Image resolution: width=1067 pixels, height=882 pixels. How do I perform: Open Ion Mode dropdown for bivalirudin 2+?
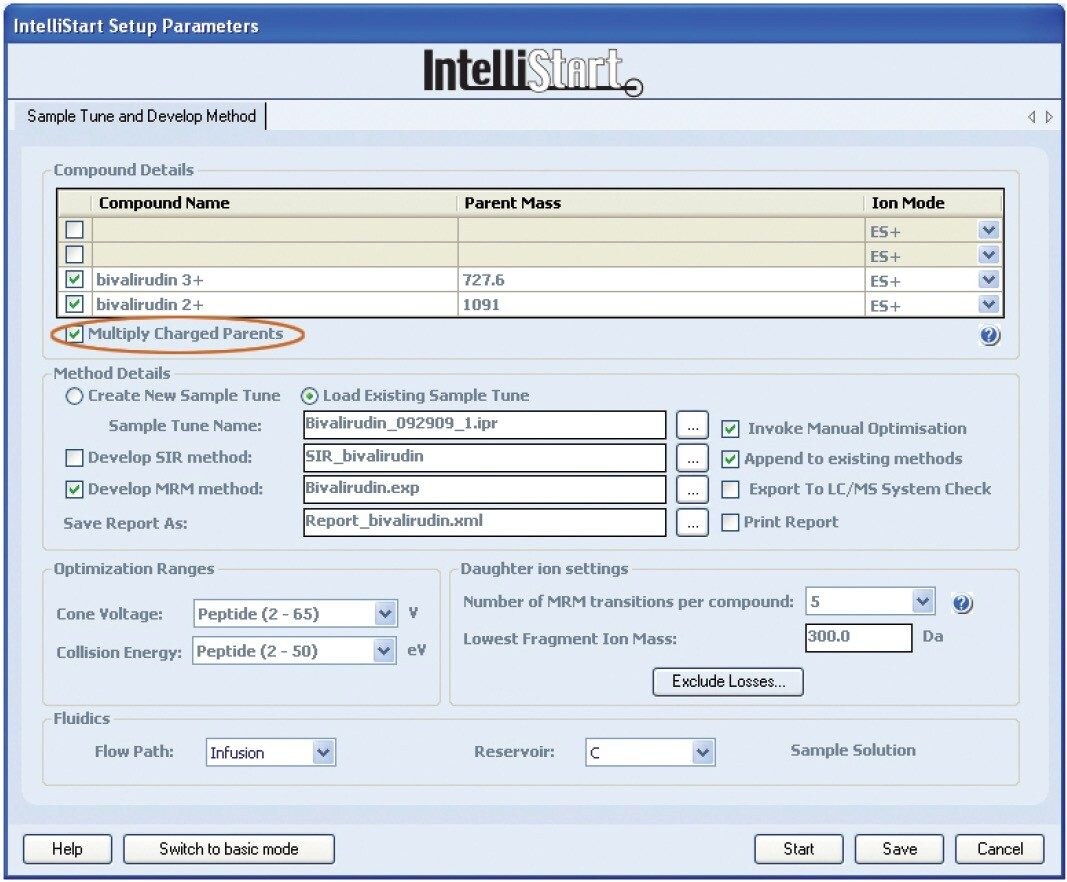989,304
